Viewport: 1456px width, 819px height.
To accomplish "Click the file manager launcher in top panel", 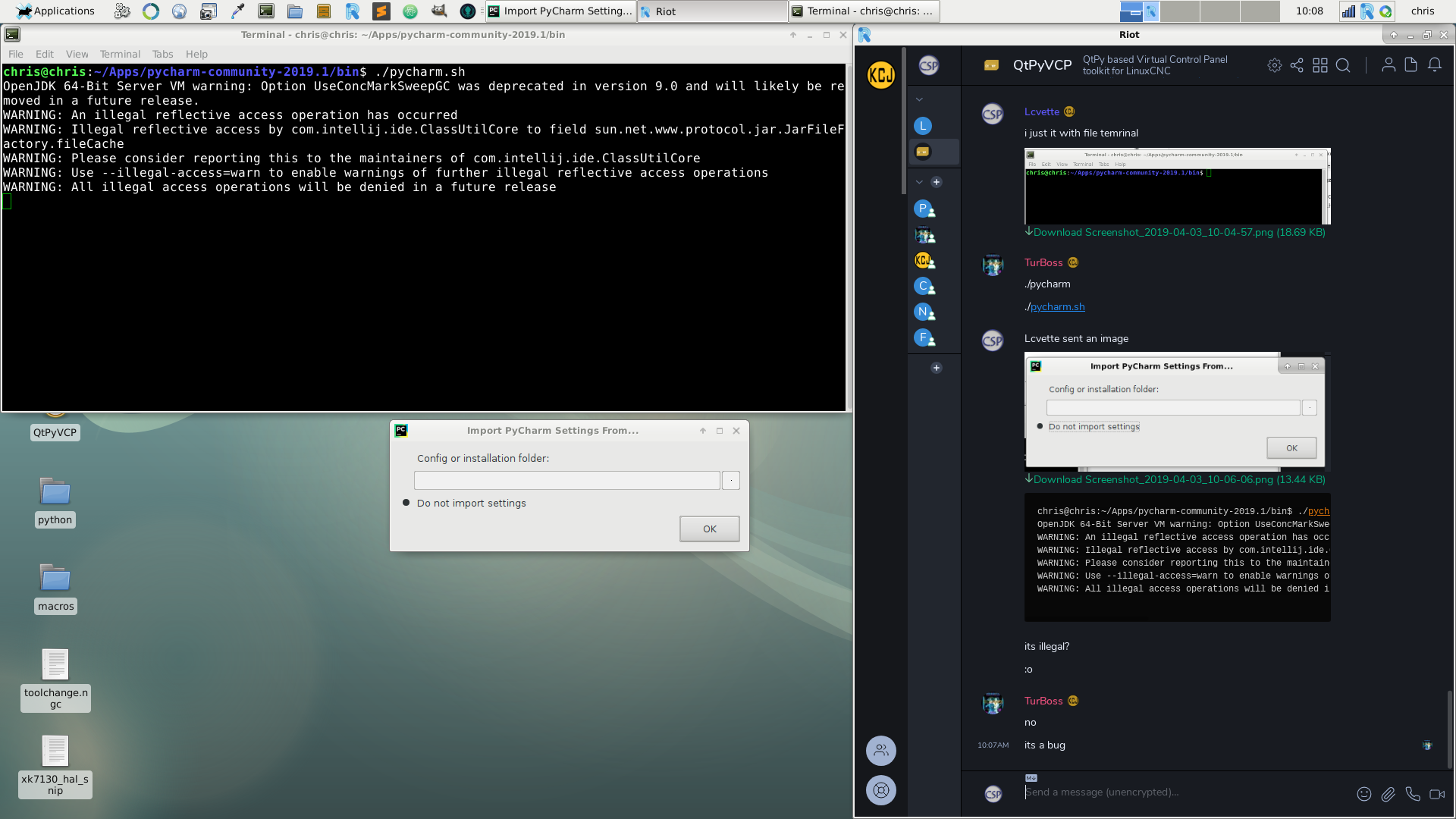I will pos(295,11).
